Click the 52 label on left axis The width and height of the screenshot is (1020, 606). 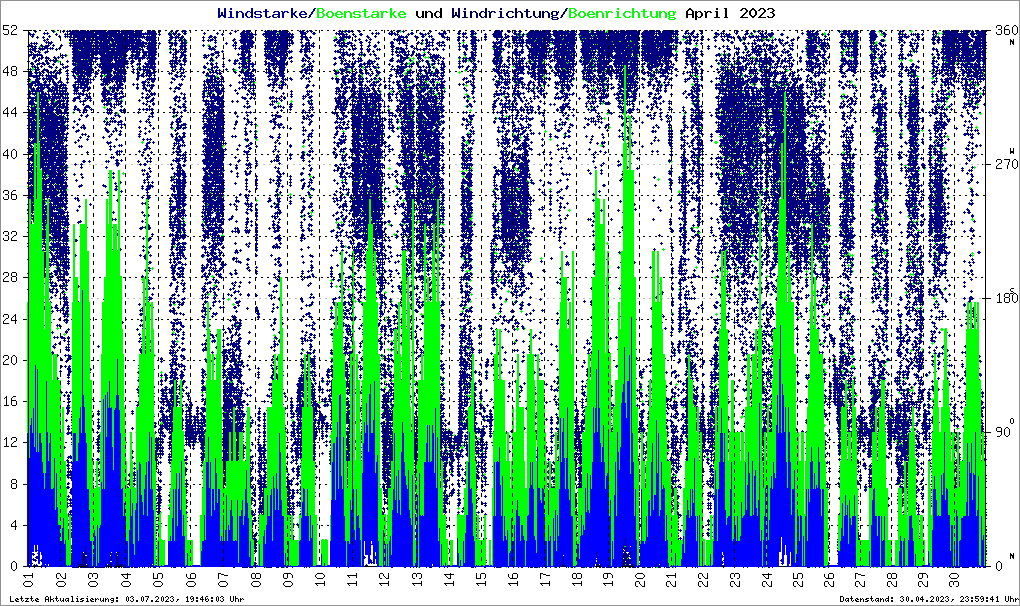(12, 31)
